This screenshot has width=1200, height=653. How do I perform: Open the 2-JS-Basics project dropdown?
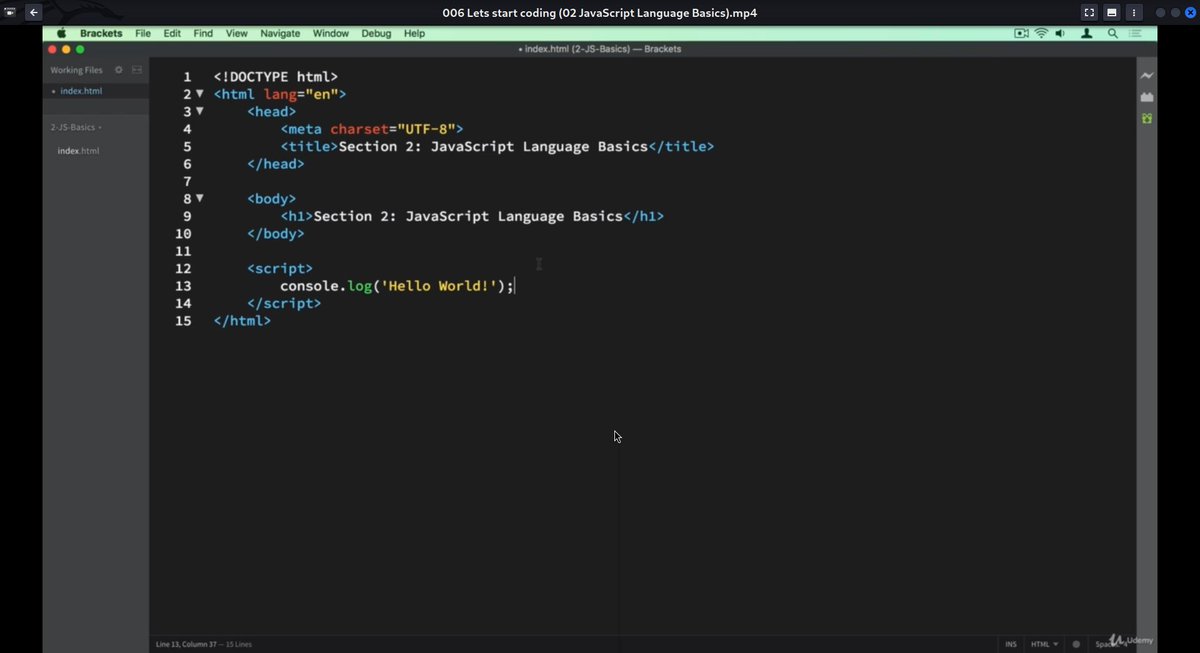point(76,127)
